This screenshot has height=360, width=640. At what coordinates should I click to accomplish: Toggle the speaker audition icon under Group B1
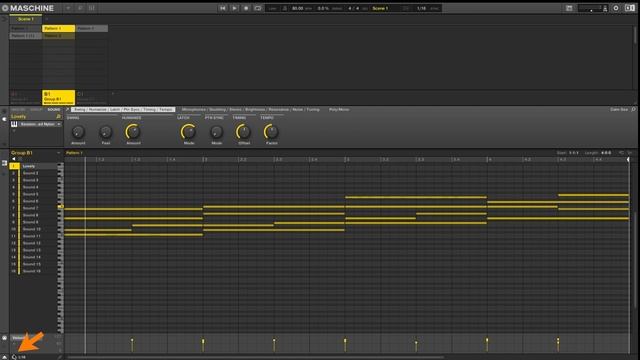click(13, 159)
